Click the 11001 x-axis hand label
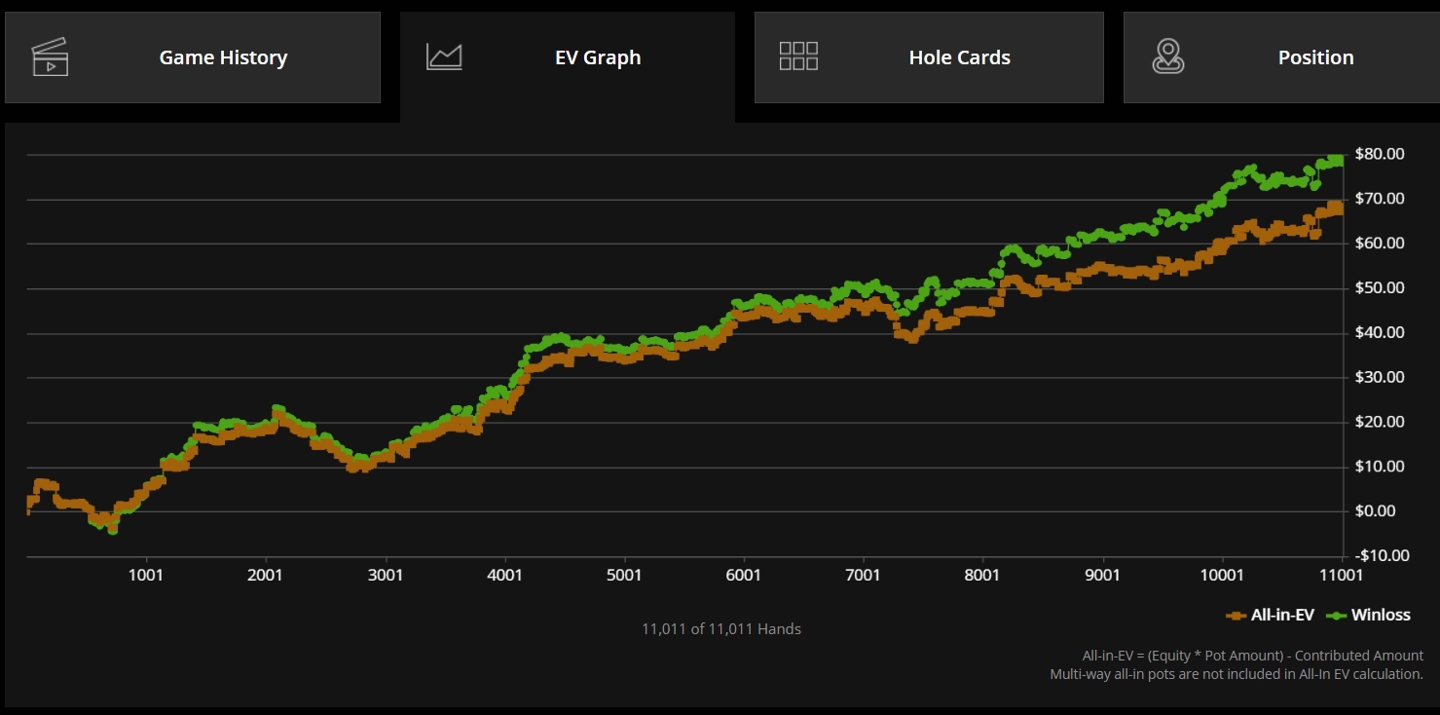Viewport: 1440px width, 715px height. (x=1341, y=575)
